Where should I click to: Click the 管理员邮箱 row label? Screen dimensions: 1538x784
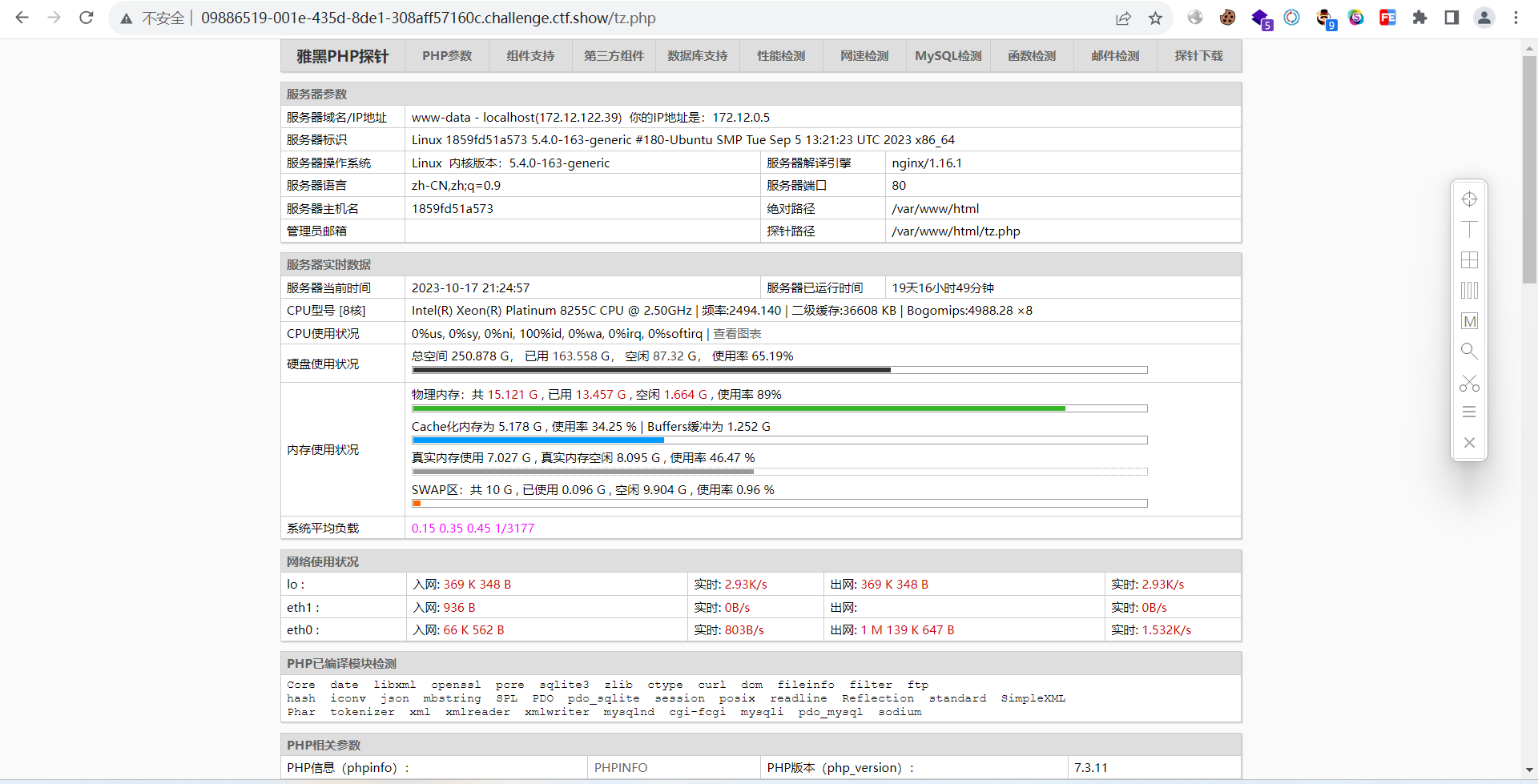(316, 231)
